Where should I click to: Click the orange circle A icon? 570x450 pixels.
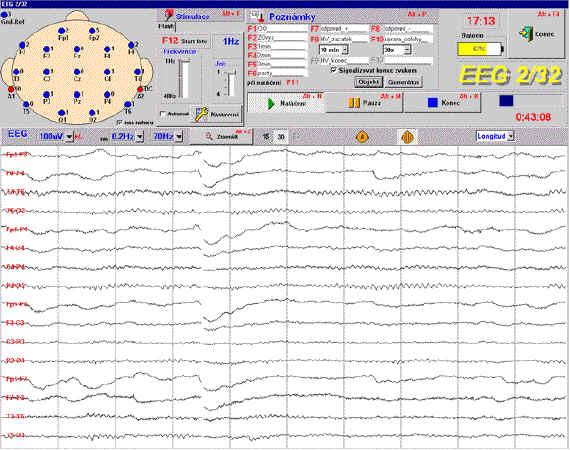pos(362,137)
